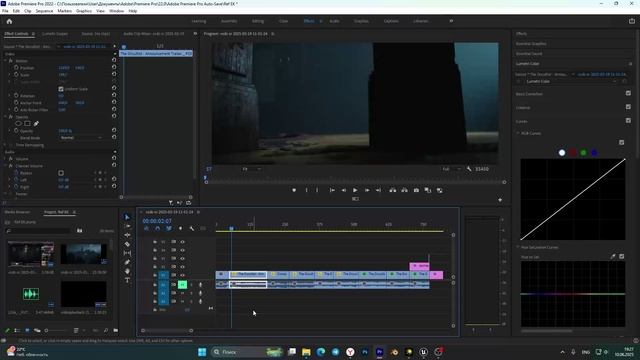
Task: Select the Track Select Forward tool
Action: (x=127, y=226)
